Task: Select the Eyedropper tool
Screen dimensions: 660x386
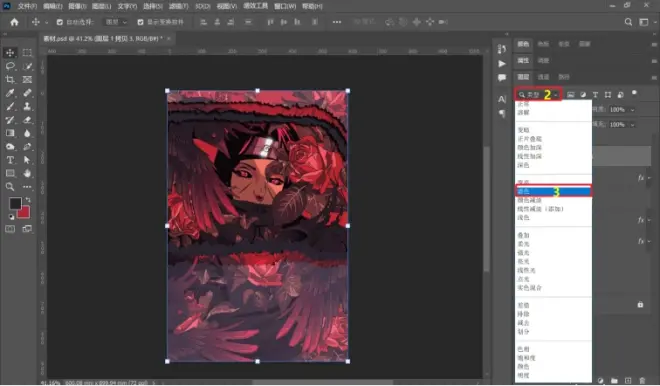Action: tap(10, 93)
